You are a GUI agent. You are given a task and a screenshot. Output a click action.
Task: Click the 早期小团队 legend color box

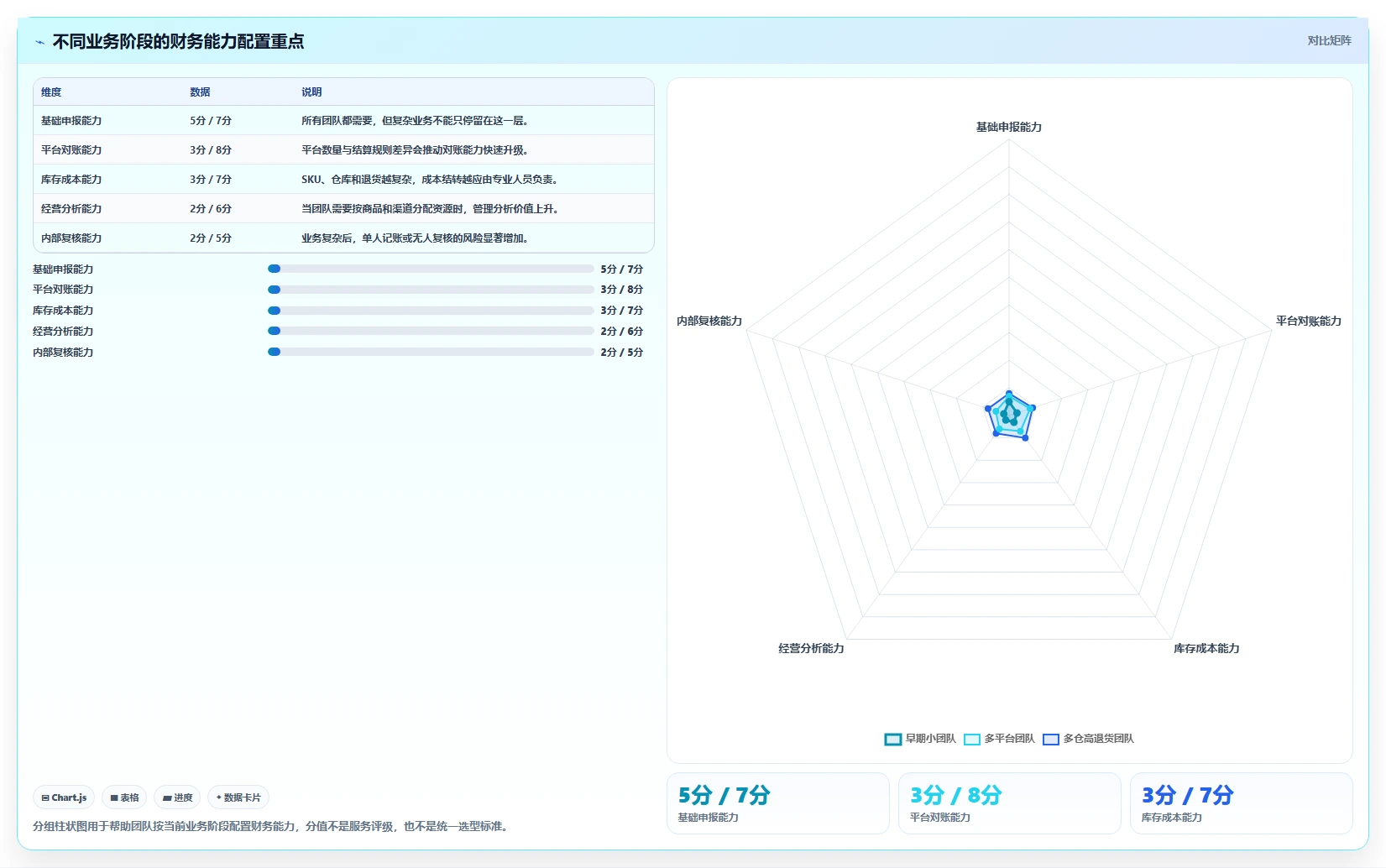point(893,740)
